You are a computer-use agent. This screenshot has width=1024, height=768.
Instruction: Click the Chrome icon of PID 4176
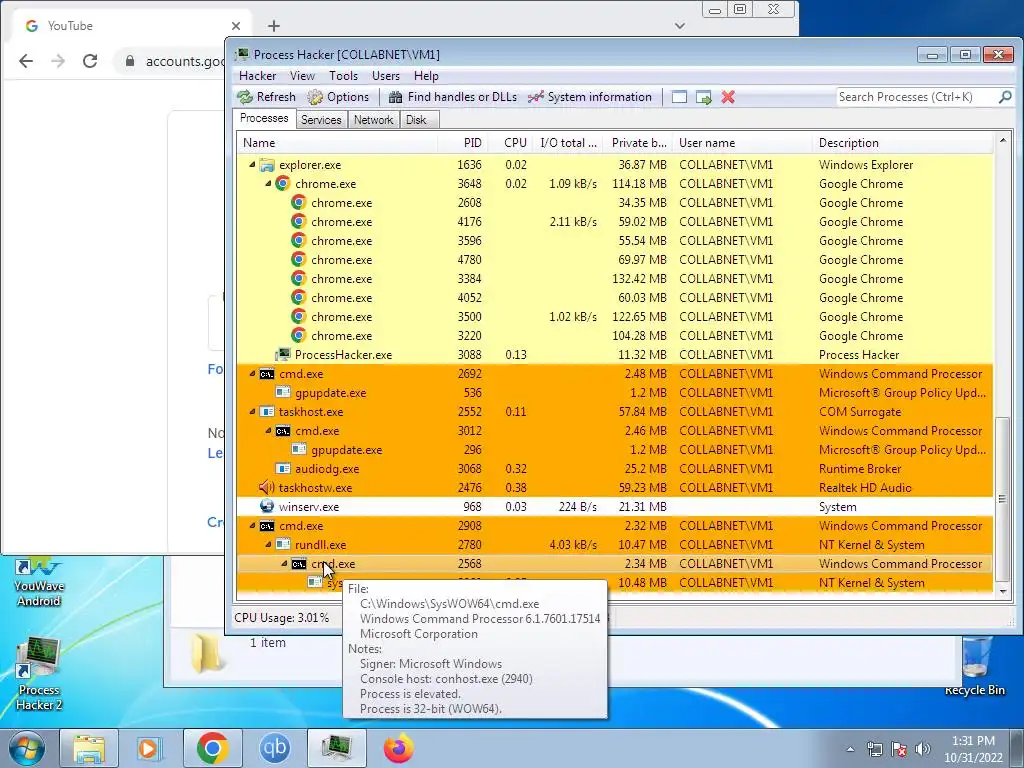coord(298,221)
